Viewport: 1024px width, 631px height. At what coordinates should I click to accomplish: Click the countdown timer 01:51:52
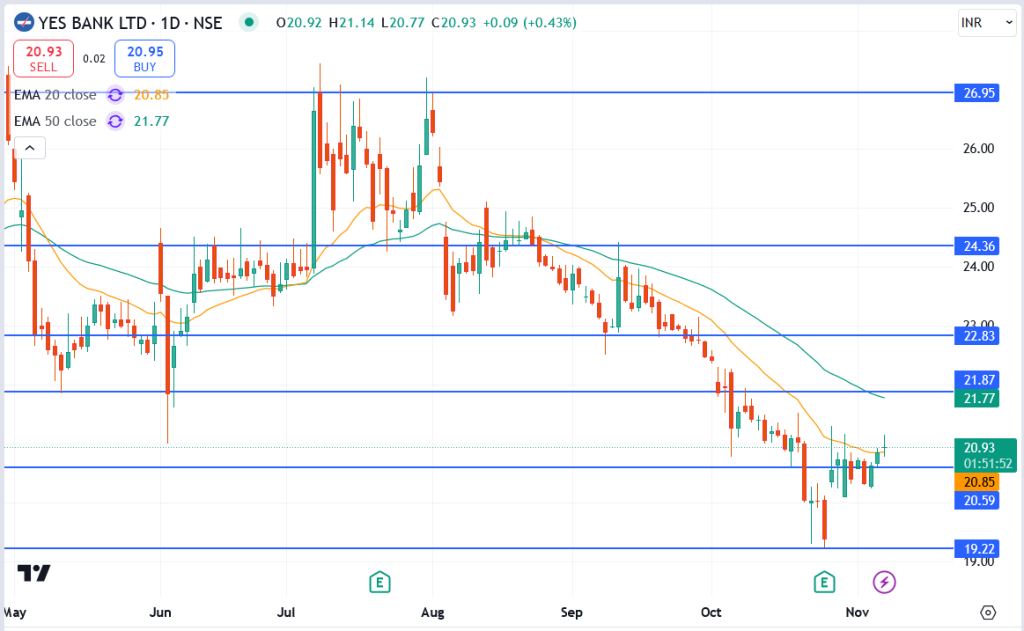[987, 464]
